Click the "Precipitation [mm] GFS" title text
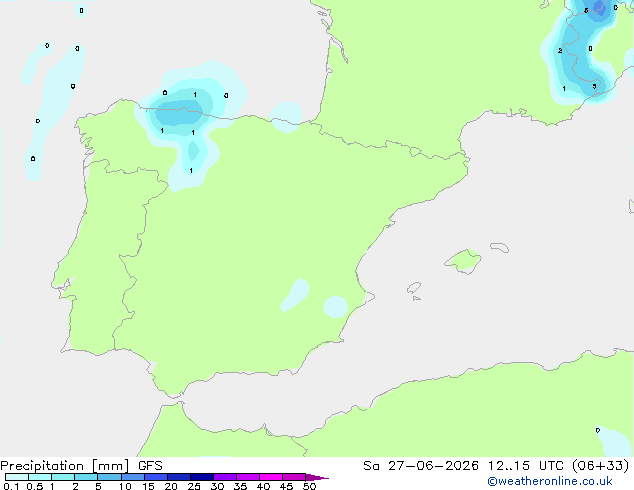Image resolution: width=634 pixels, height=490 pixels. click(x=81, y=466)
